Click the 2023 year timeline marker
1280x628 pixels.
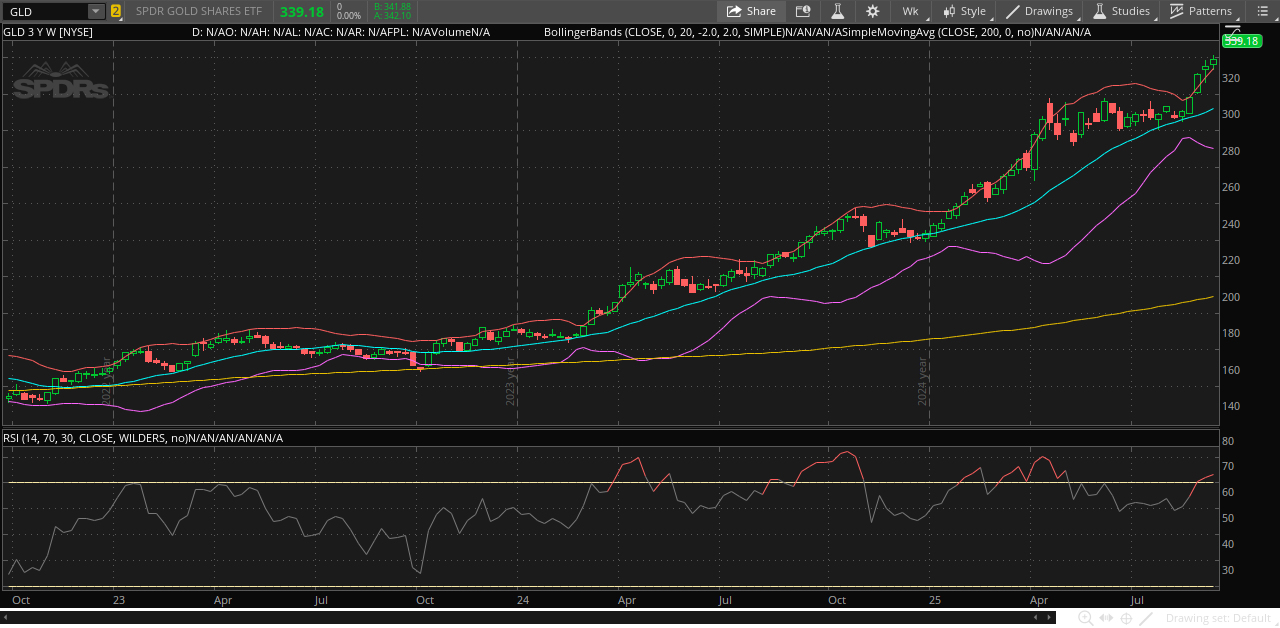[x=510, y=381]
